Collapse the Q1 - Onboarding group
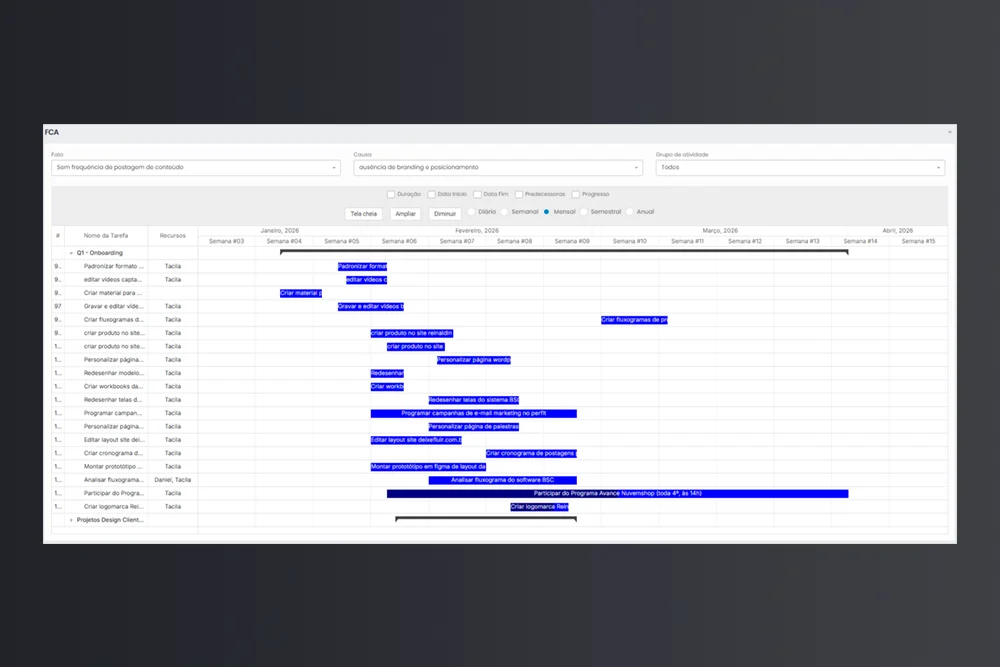 (69, 252)
